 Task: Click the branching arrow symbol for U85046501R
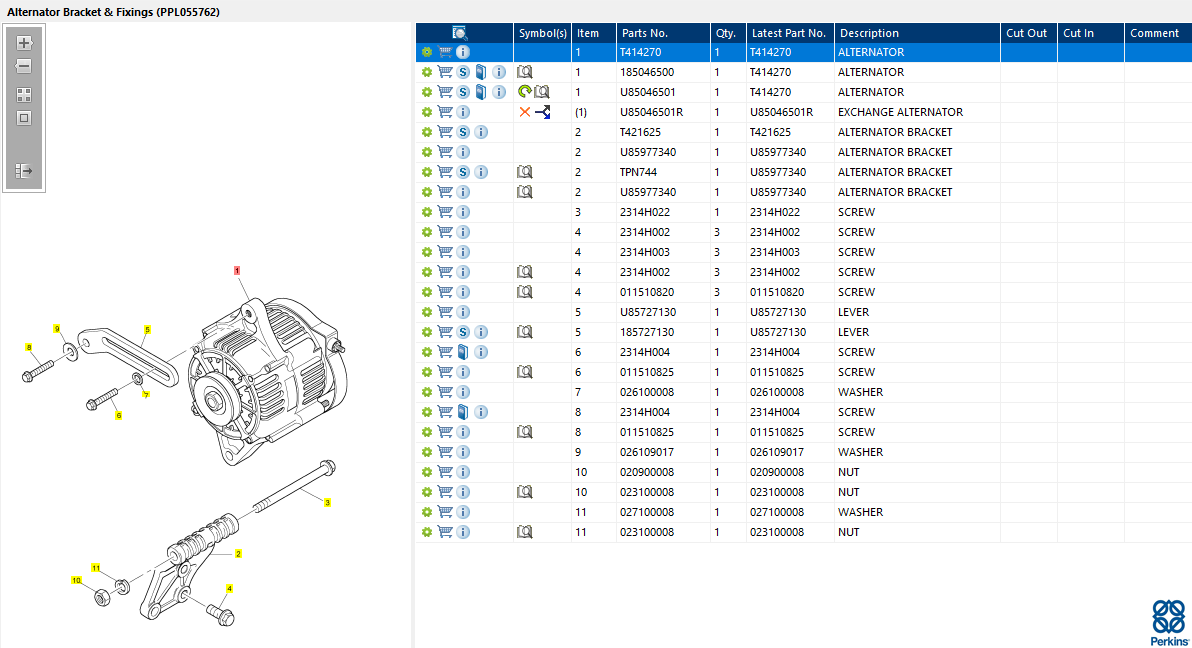pos(543,112)
